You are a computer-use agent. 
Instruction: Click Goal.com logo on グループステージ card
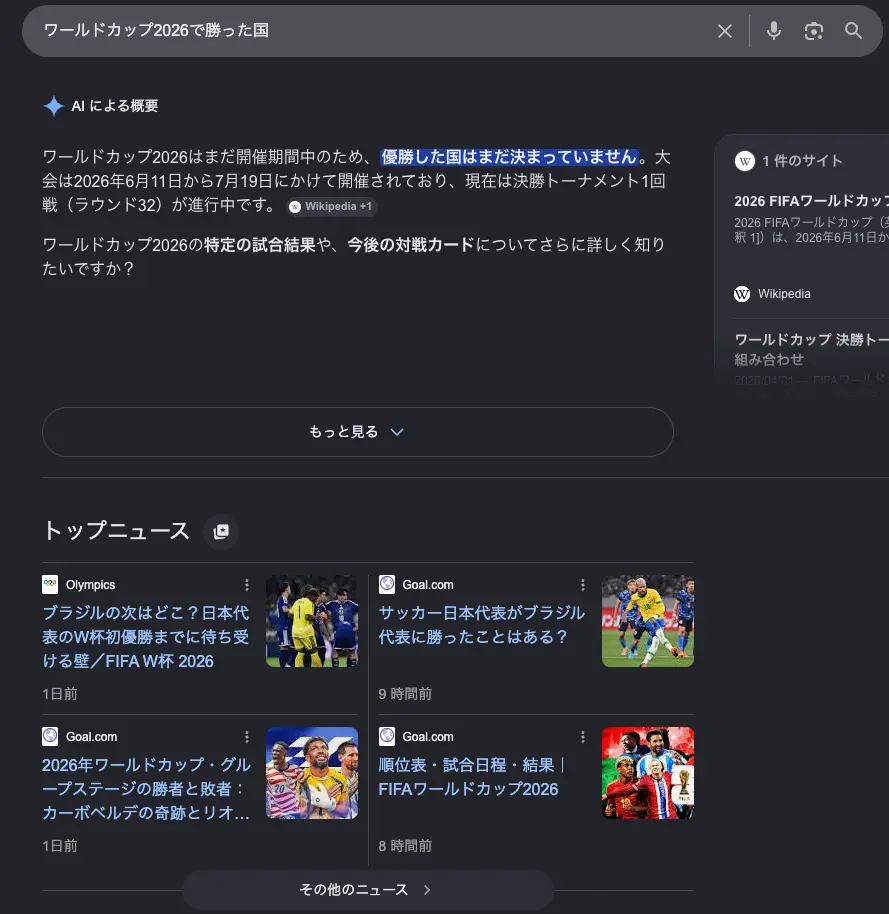(50, 736)
